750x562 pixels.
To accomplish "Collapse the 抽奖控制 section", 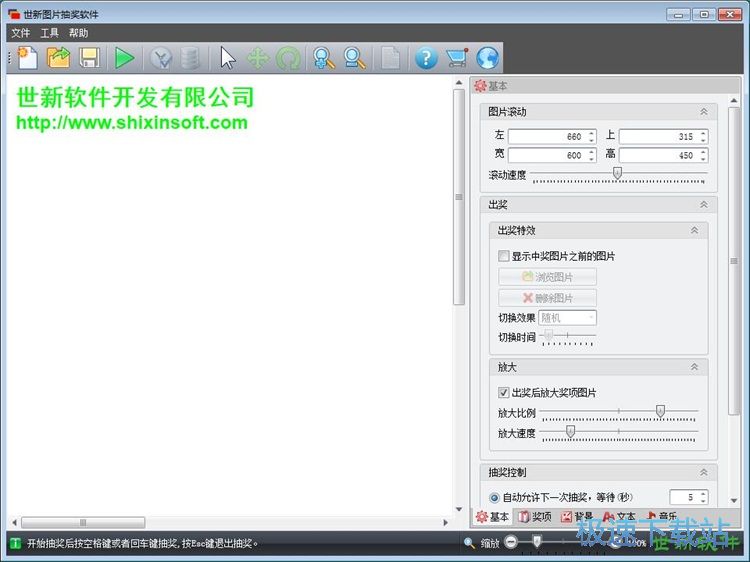I will [x=703, y=472].
